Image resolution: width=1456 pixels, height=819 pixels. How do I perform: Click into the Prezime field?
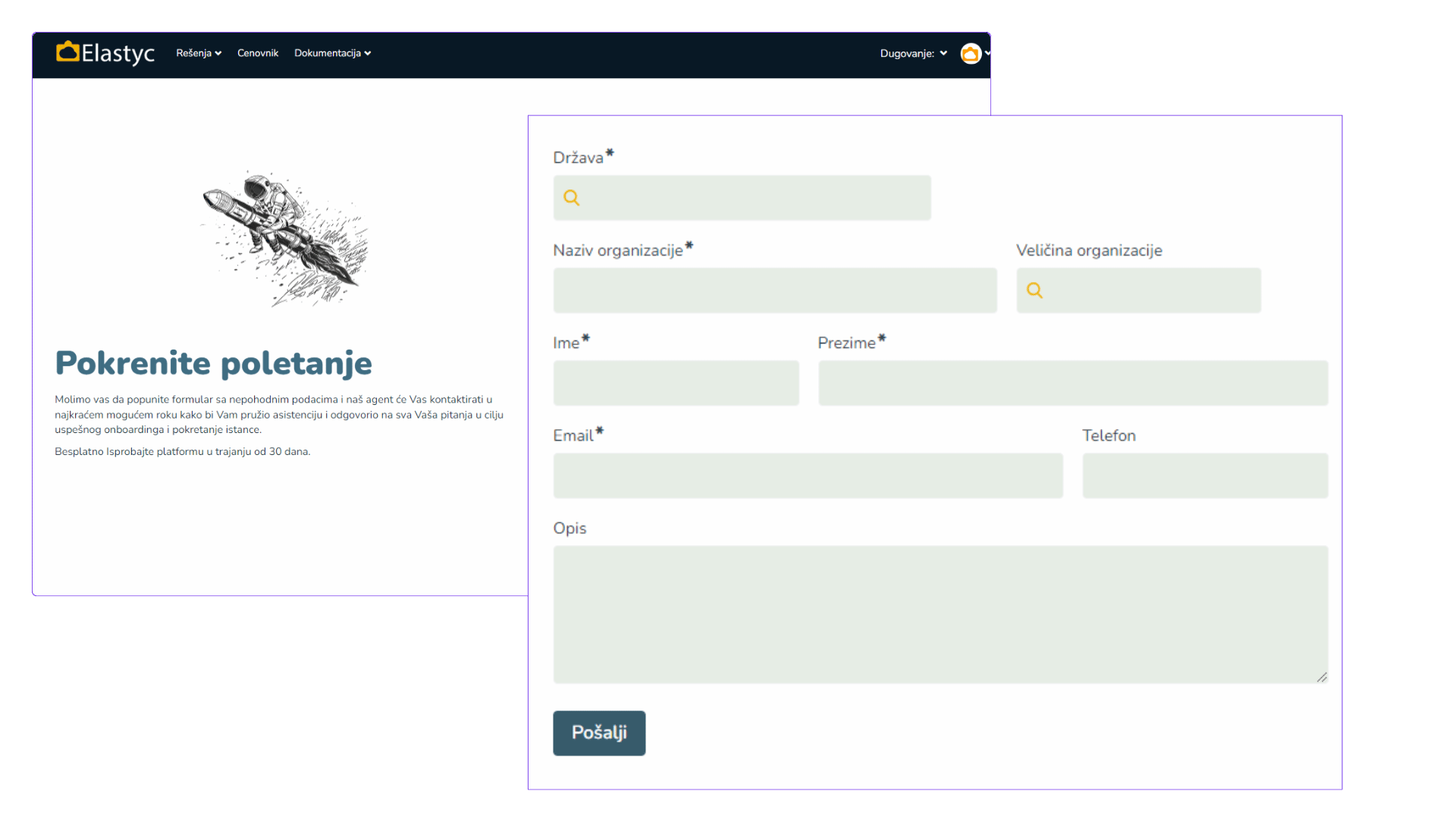[1073, 383]
